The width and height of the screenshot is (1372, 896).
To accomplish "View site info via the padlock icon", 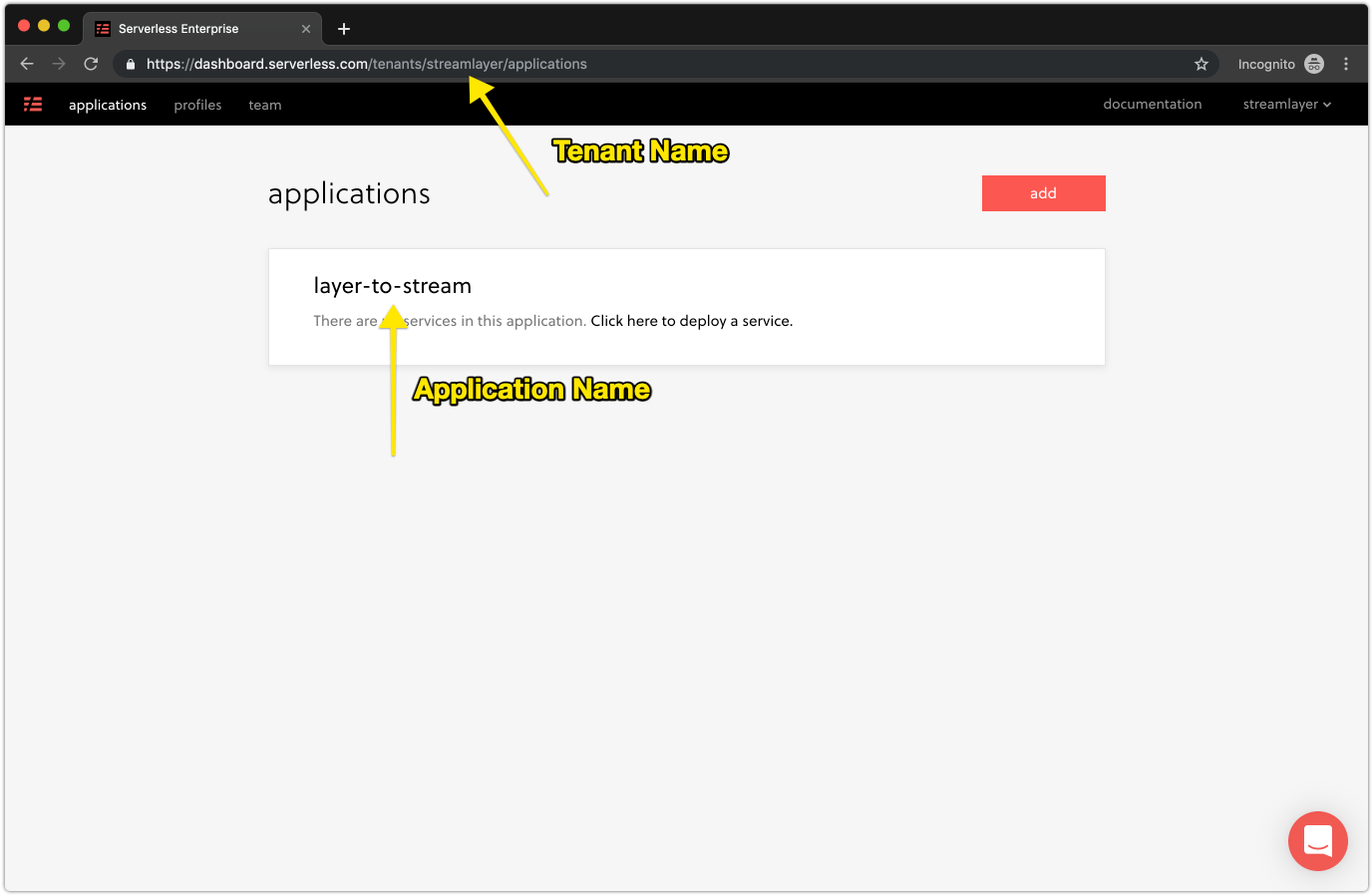I will tap(130, 64).
